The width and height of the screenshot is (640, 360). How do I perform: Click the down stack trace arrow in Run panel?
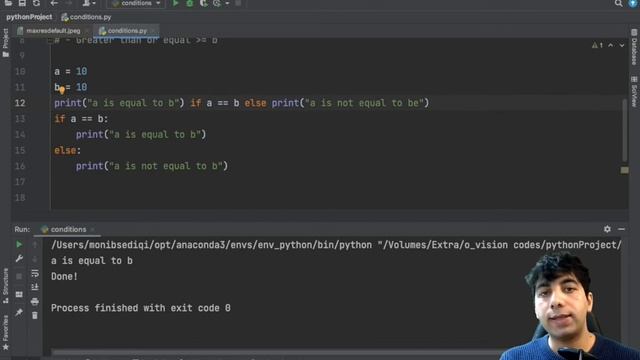(35, 259)
